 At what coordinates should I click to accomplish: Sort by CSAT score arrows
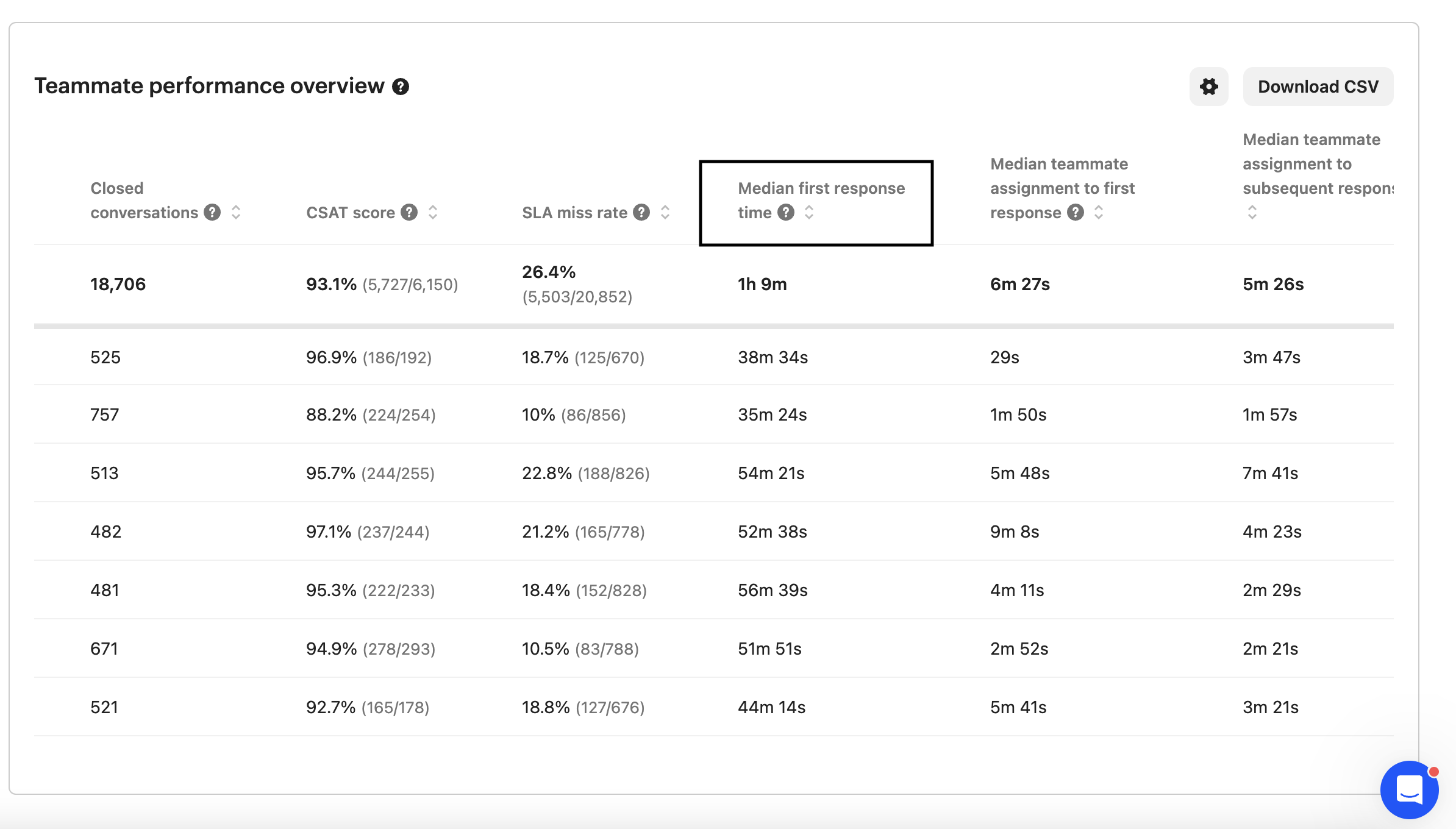433,212
